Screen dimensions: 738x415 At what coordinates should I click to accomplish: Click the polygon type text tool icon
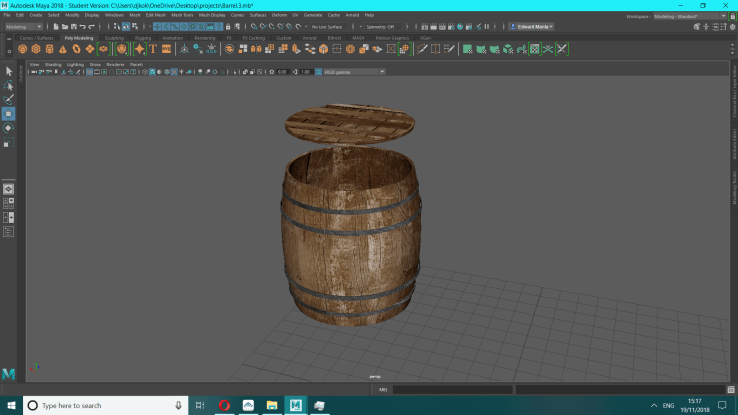pos(153,48)
